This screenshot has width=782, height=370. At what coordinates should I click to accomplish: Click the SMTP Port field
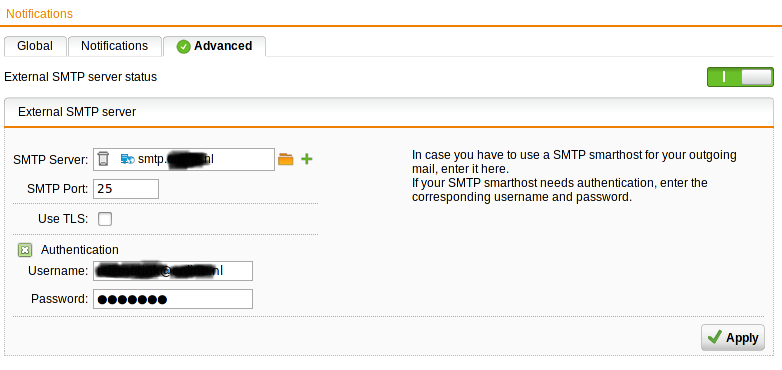tap(126, 189)
